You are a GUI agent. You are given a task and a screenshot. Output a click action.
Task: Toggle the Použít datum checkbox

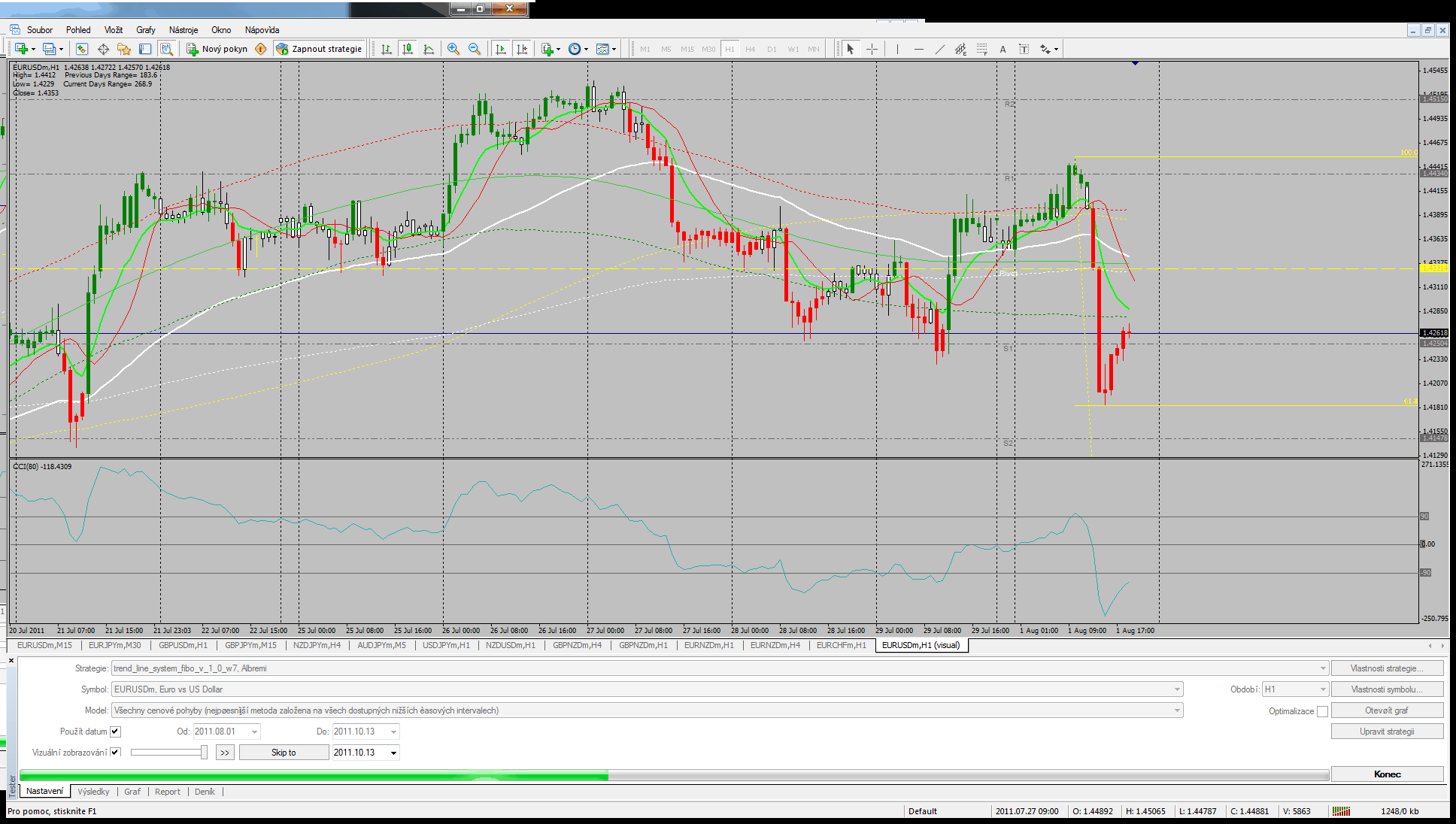pos(115,732)
